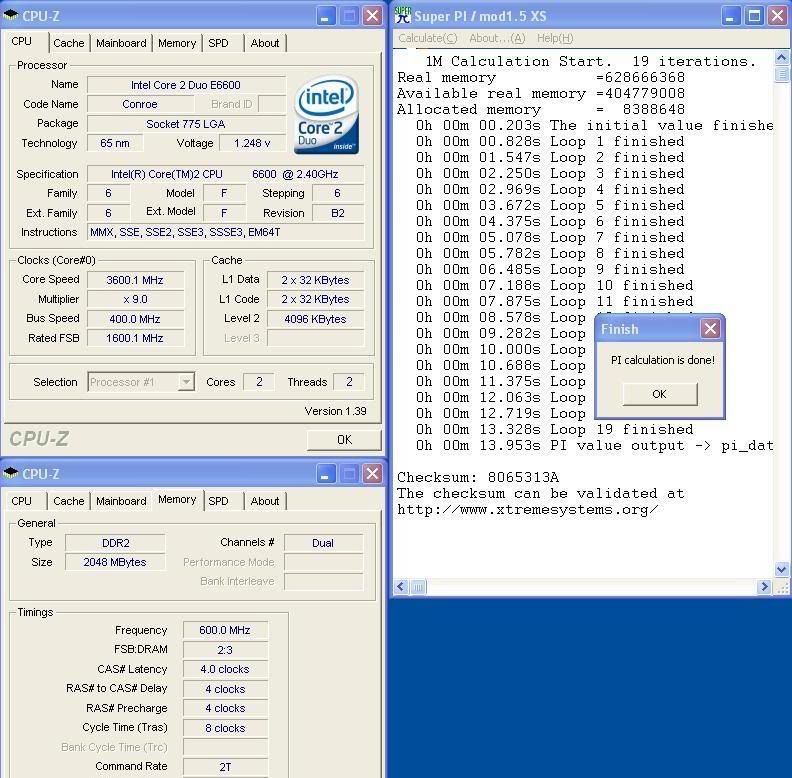Open the Processor #1 selection dropdown
The height and width of the screenshot is (778, 792).
[x=186, y=381]
